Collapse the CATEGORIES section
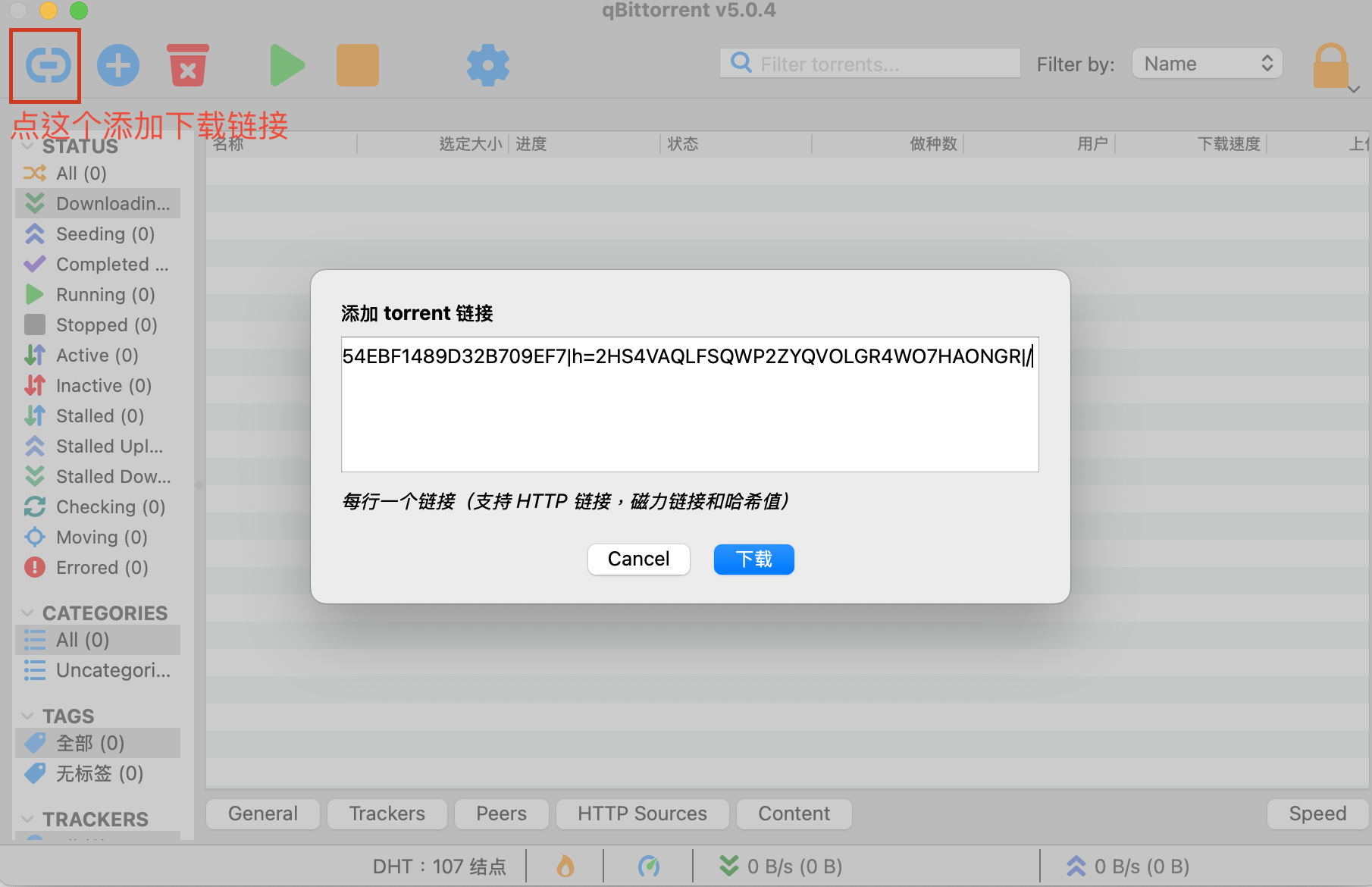This screenshot has width=1372, height=887. point(28,613)
